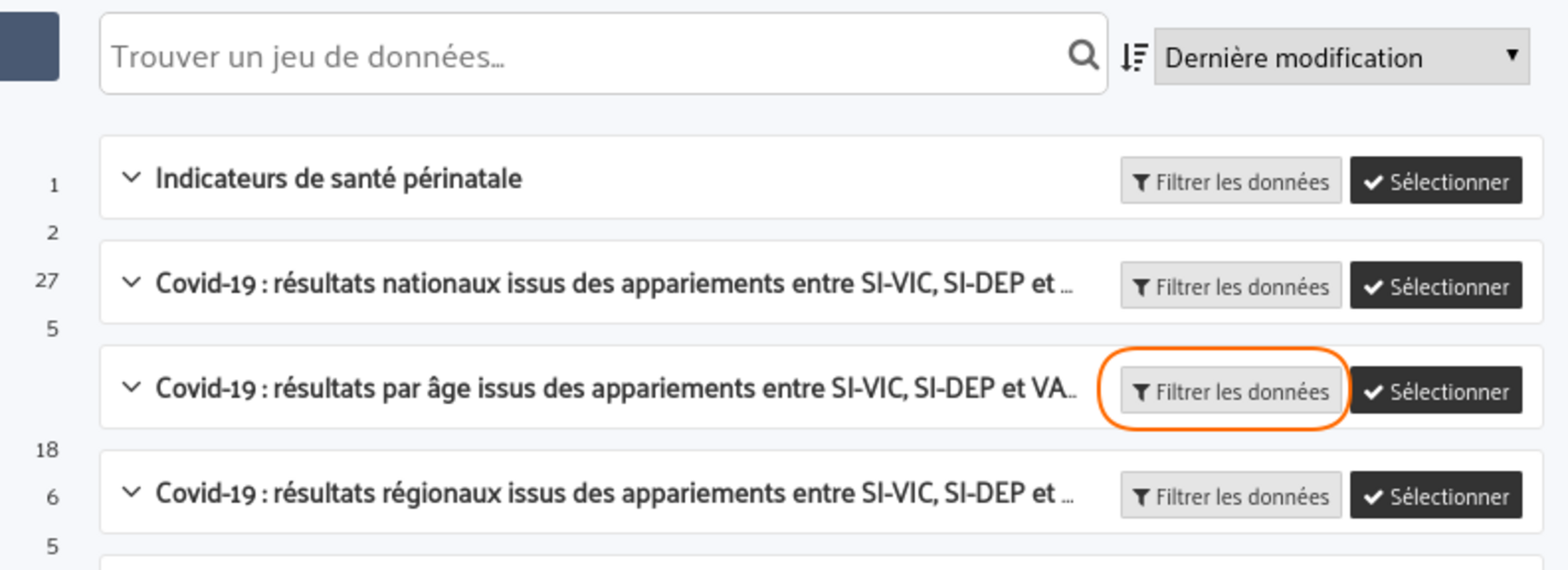Screen dimensions: 1568x570
Task: Expand Covid-19 résultats nationaux dataset
Action: [131, 283]
